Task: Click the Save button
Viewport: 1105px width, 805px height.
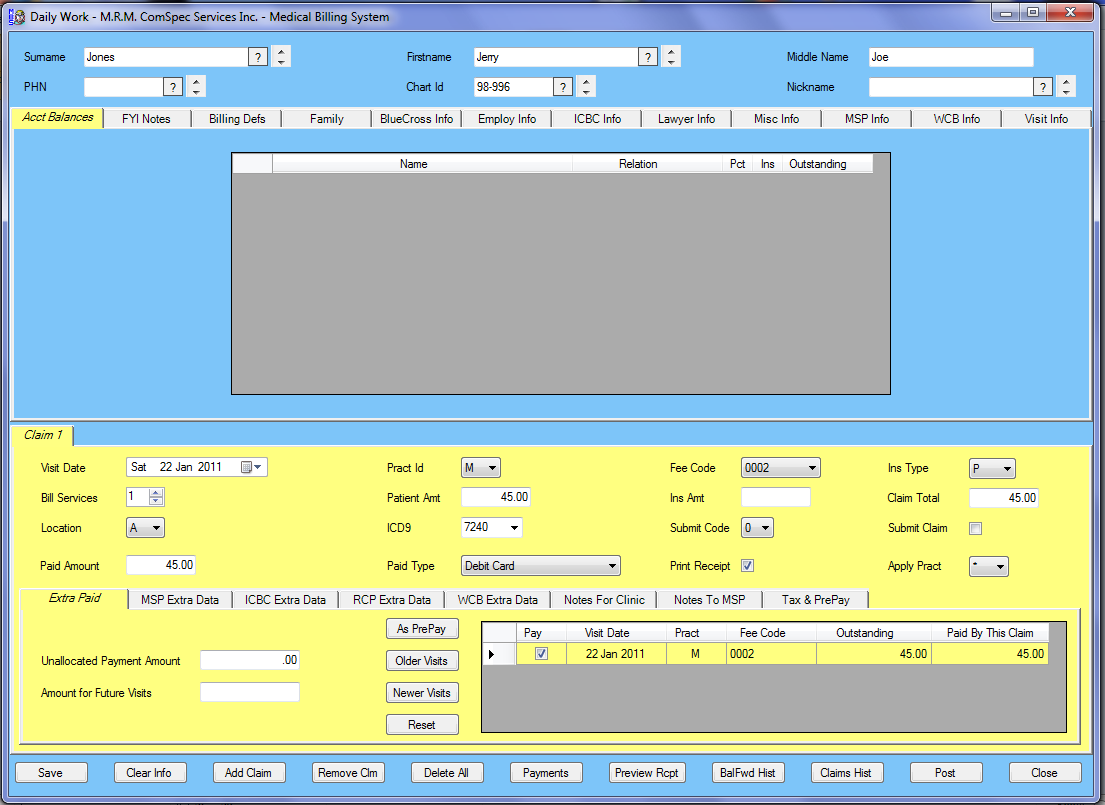Action: tap(50, 773)
